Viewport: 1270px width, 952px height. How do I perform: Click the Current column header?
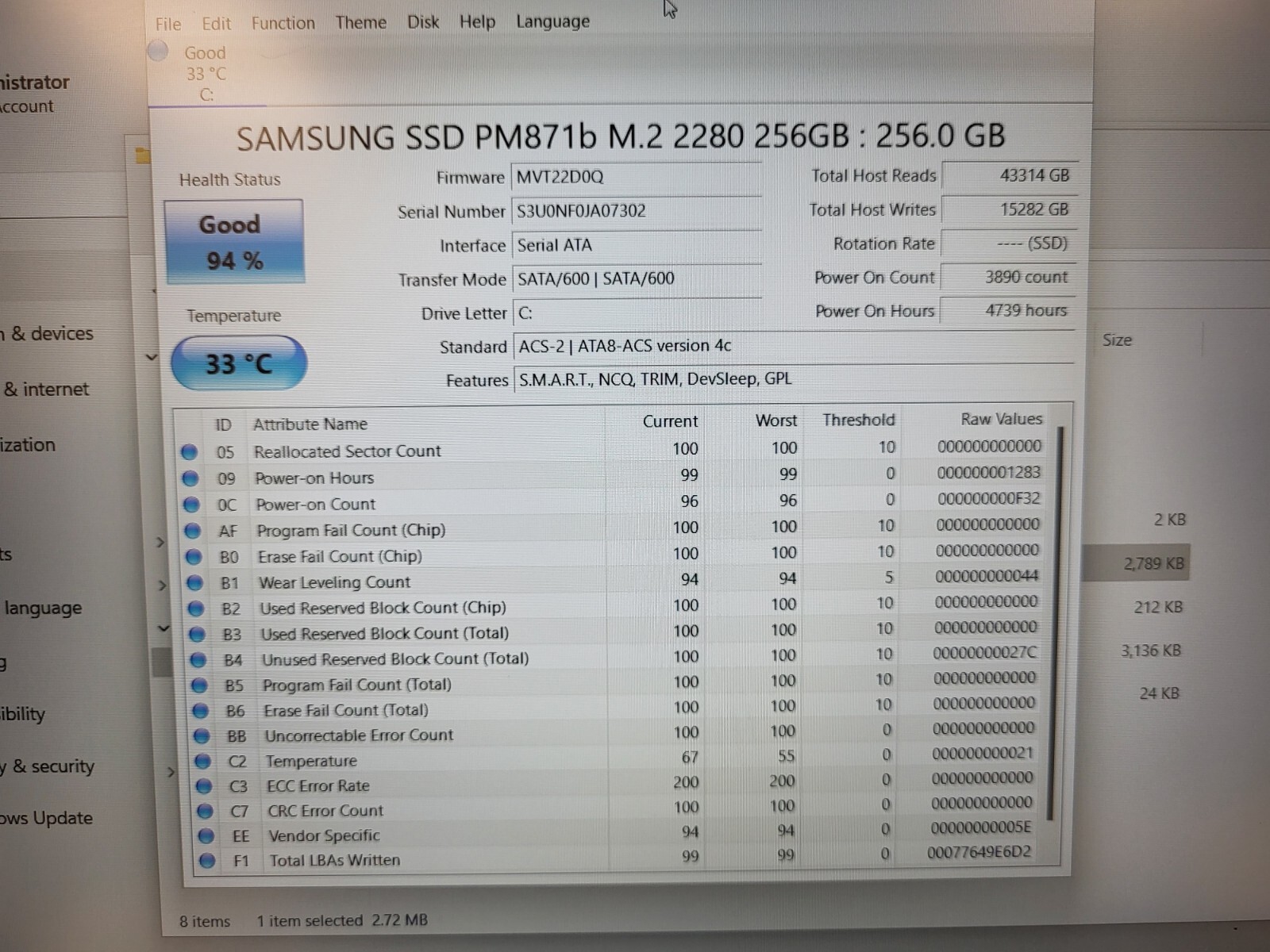click(670, 421)
